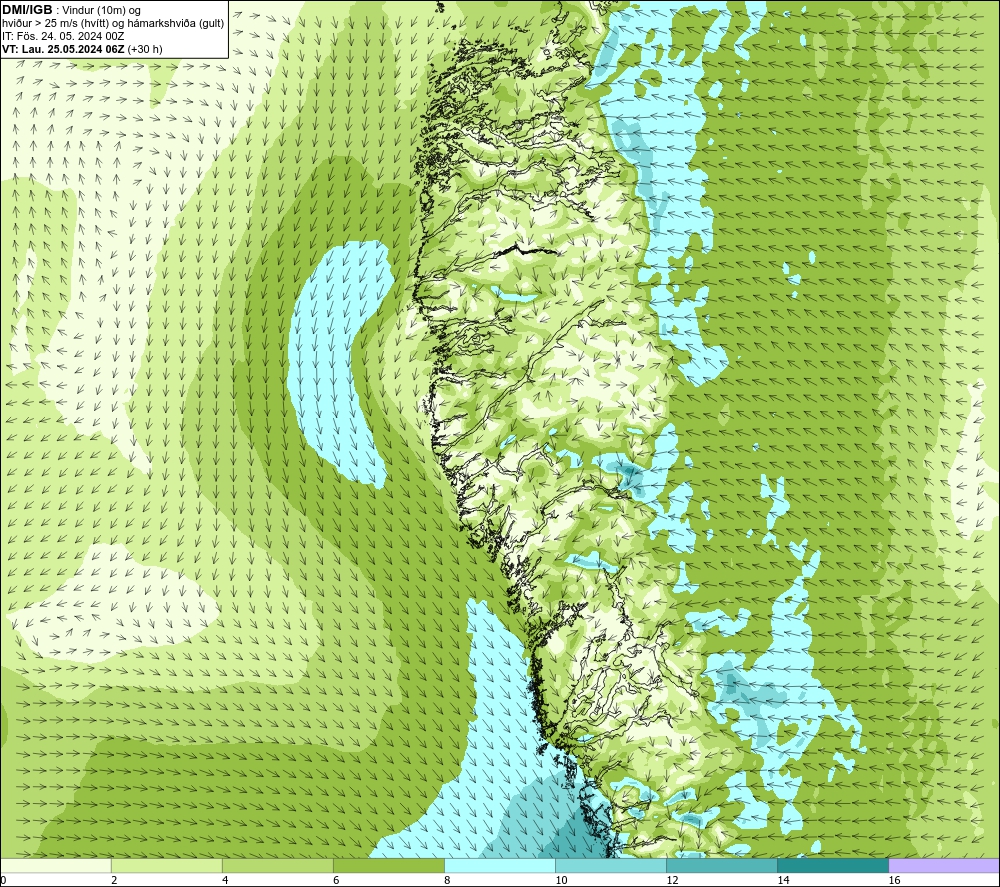Click the 'DMI/IGB' title text

pos(27,10)
